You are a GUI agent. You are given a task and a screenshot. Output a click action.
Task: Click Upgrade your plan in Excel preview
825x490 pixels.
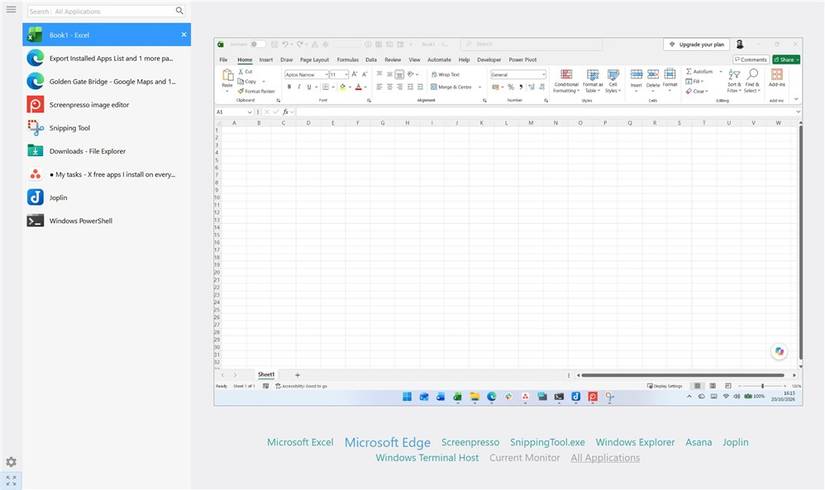[697, 44]
